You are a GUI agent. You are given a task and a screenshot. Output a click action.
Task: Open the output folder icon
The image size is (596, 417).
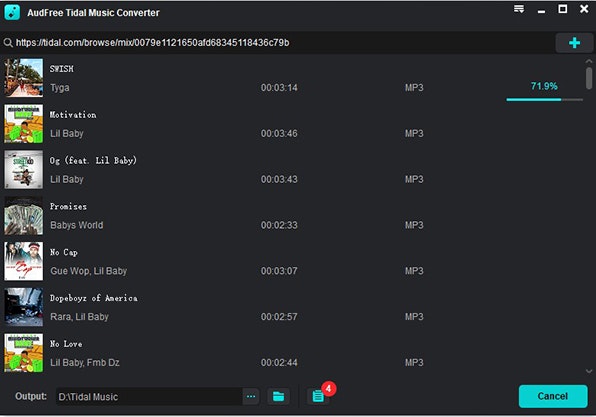tap(278, 396)
